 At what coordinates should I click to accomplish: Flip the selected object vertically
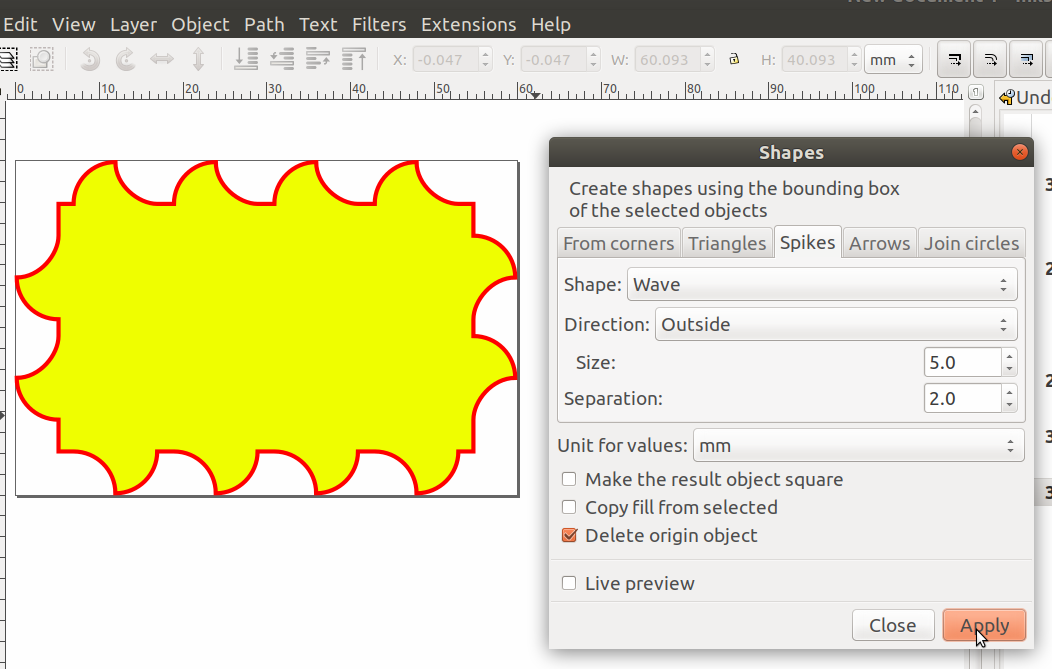click(x=198, y=59)
